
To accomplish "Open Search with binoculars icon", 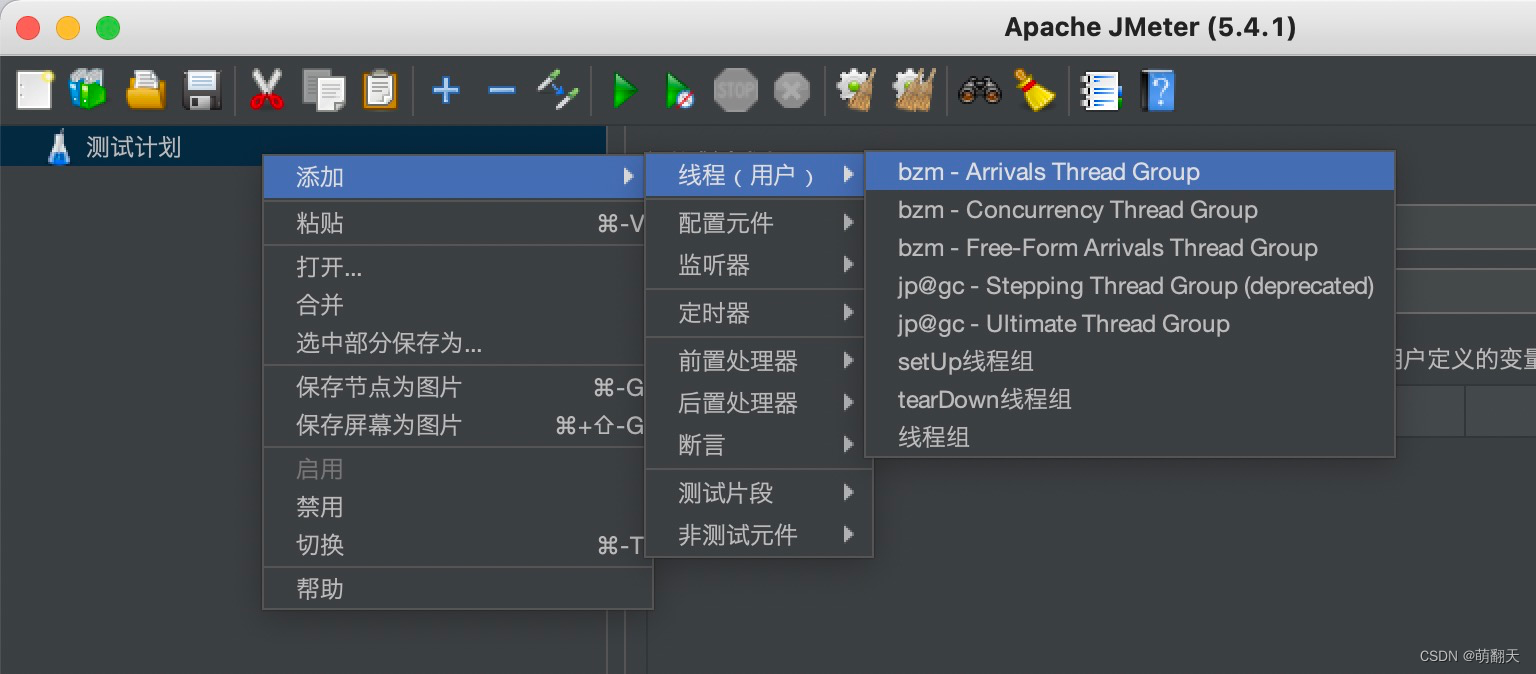I will coord(979,91).
